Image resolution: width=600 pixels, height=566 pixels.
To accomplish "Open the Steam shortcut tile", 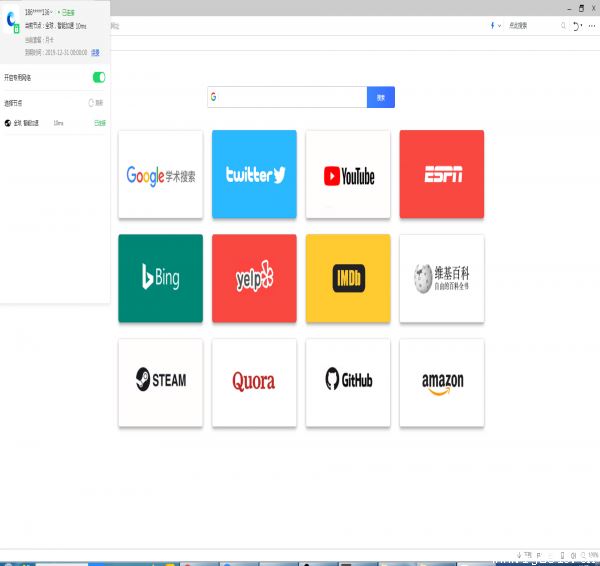I will pyautogui.click(x=160, y=382).
